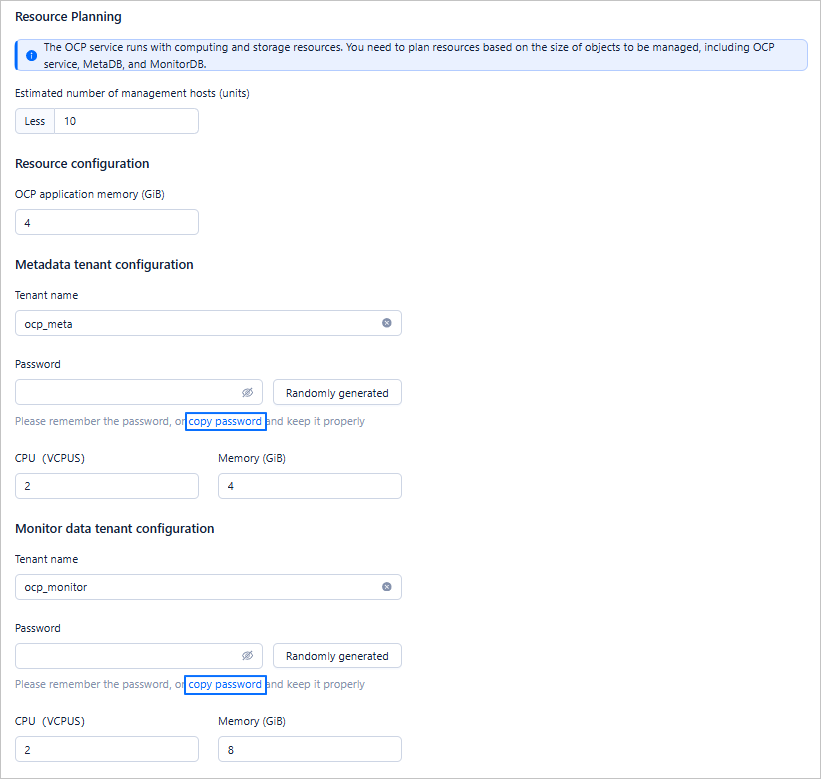Open the Less selector for management hosts
Image resolution: width=821 pixels, height=779 pixels.
35,121
